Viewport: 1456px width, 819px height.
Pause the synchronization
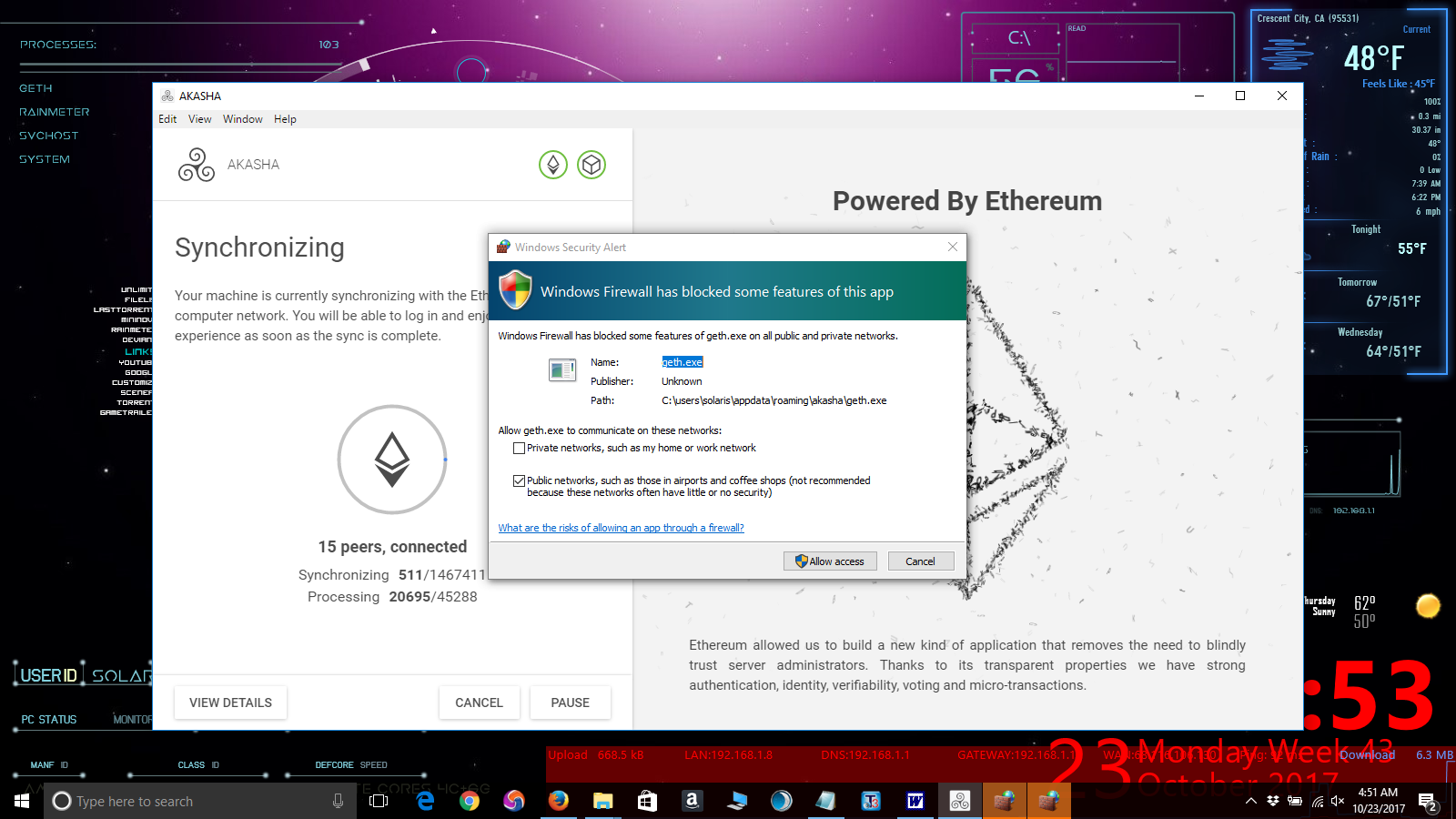[570, 703]
